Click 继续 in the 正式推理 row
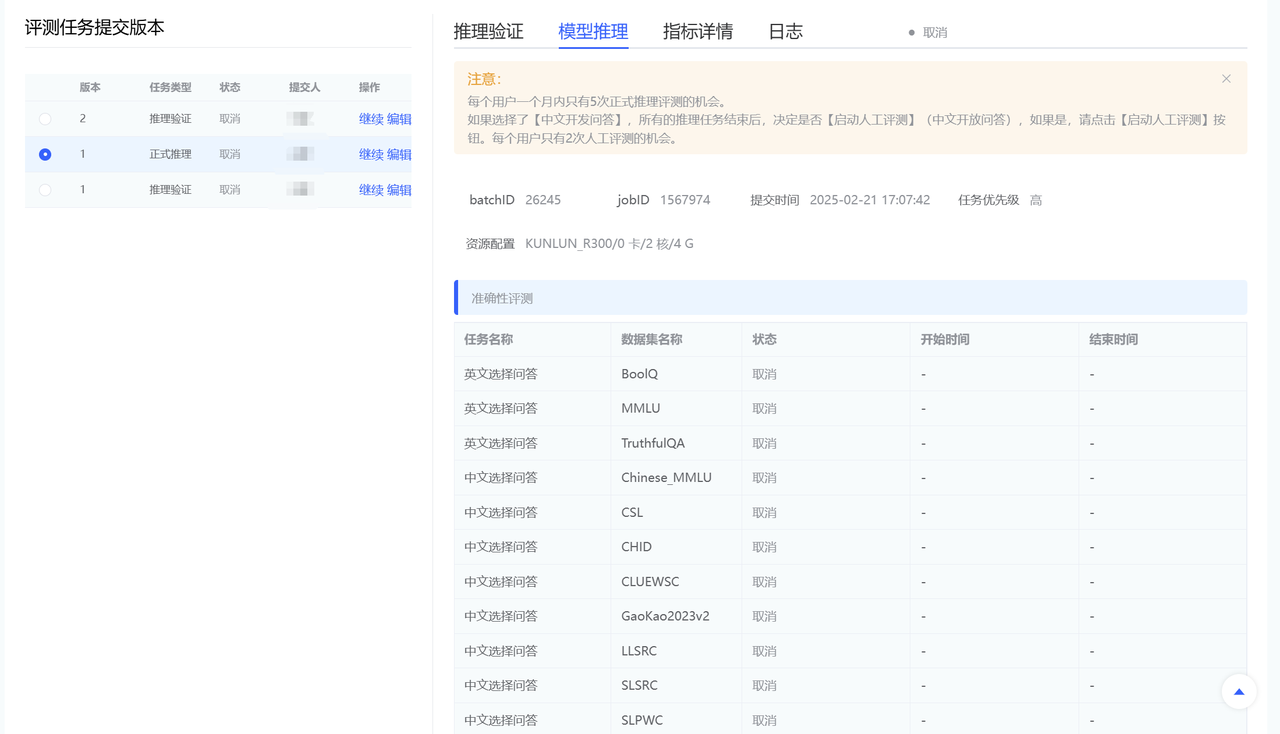This screenshot has height=734, width=1280. click(371, 154)
